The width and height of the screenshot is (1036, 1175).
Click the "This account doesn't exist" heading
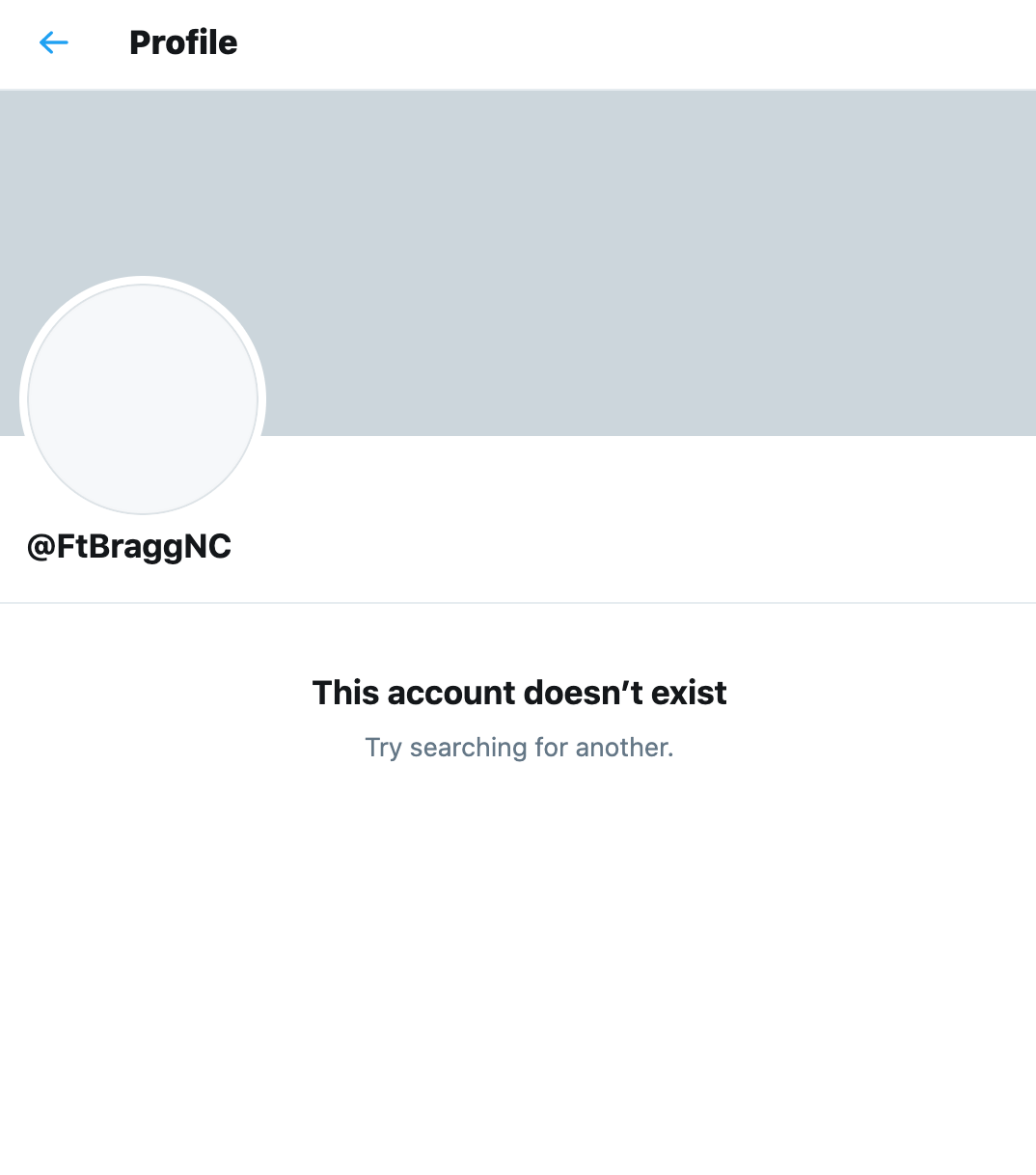pyautogui.click(x=519, y=693)
